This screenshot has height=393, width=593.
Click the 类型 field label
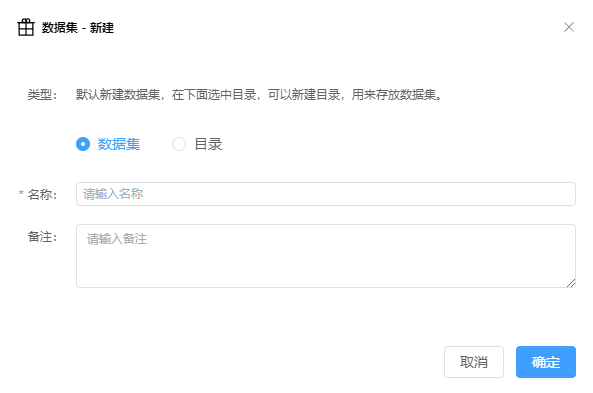pyautogui.click(x=42, y=95)
